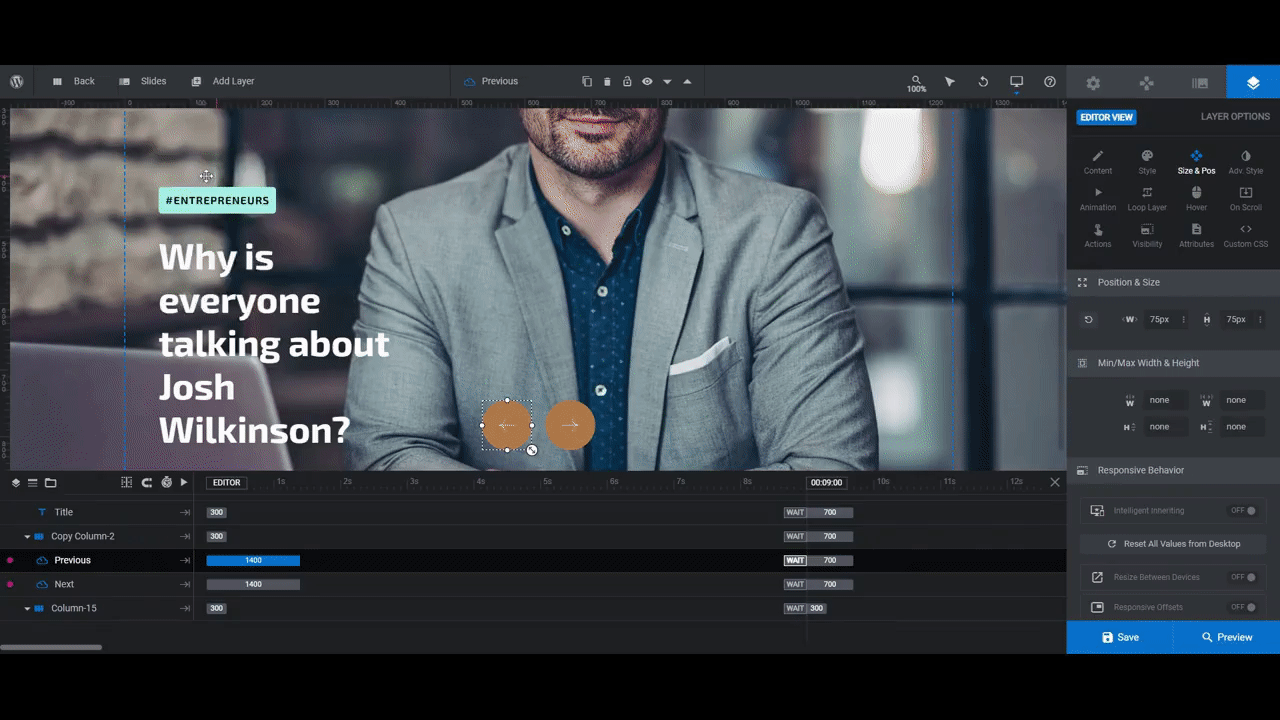Viewport: 1280px width, 720px height.
Task: Reset position and size values
Action: pos(1088,320)
